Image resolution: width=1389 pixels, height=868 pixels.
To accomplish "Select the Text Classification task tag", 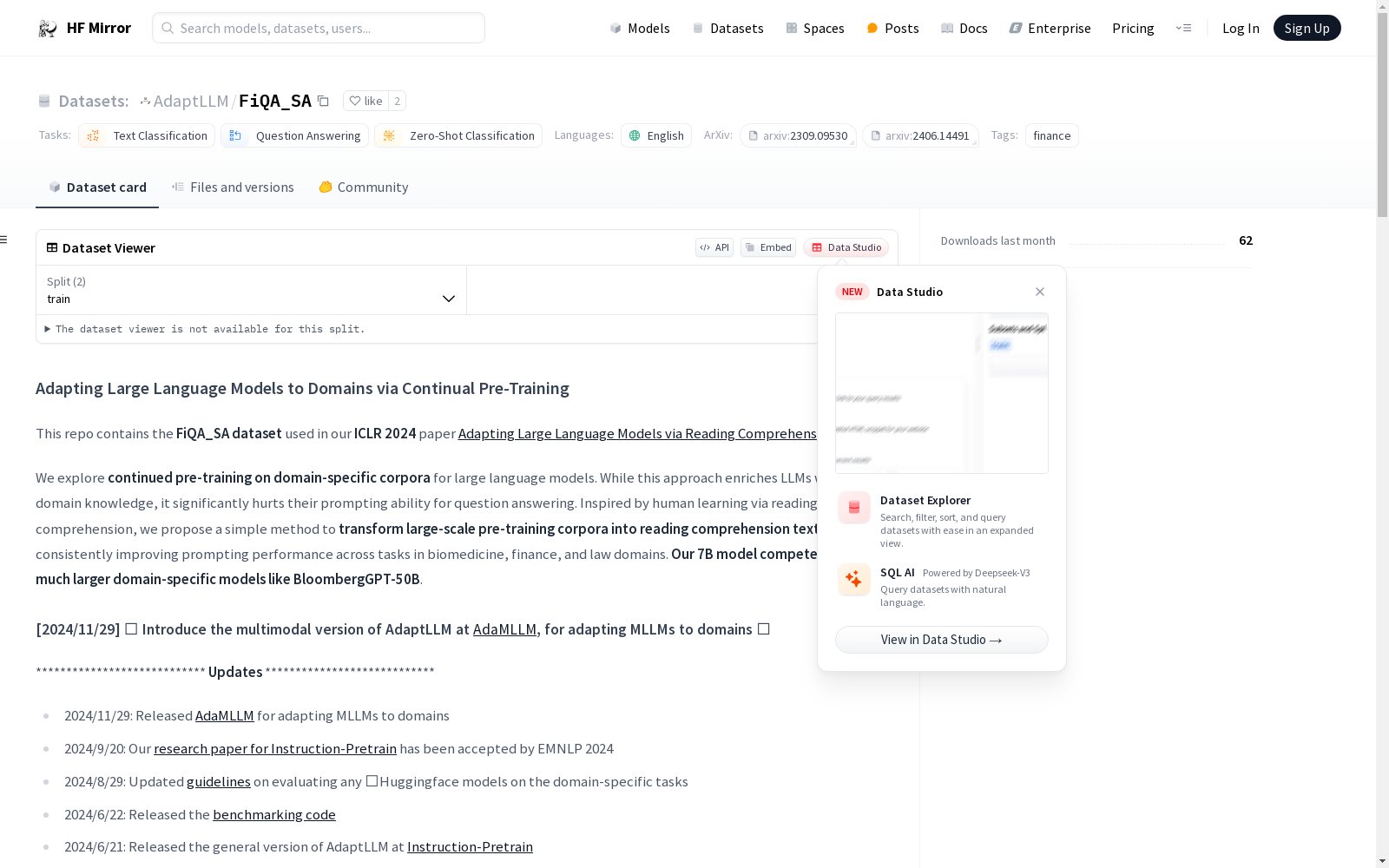I will 147,135.
